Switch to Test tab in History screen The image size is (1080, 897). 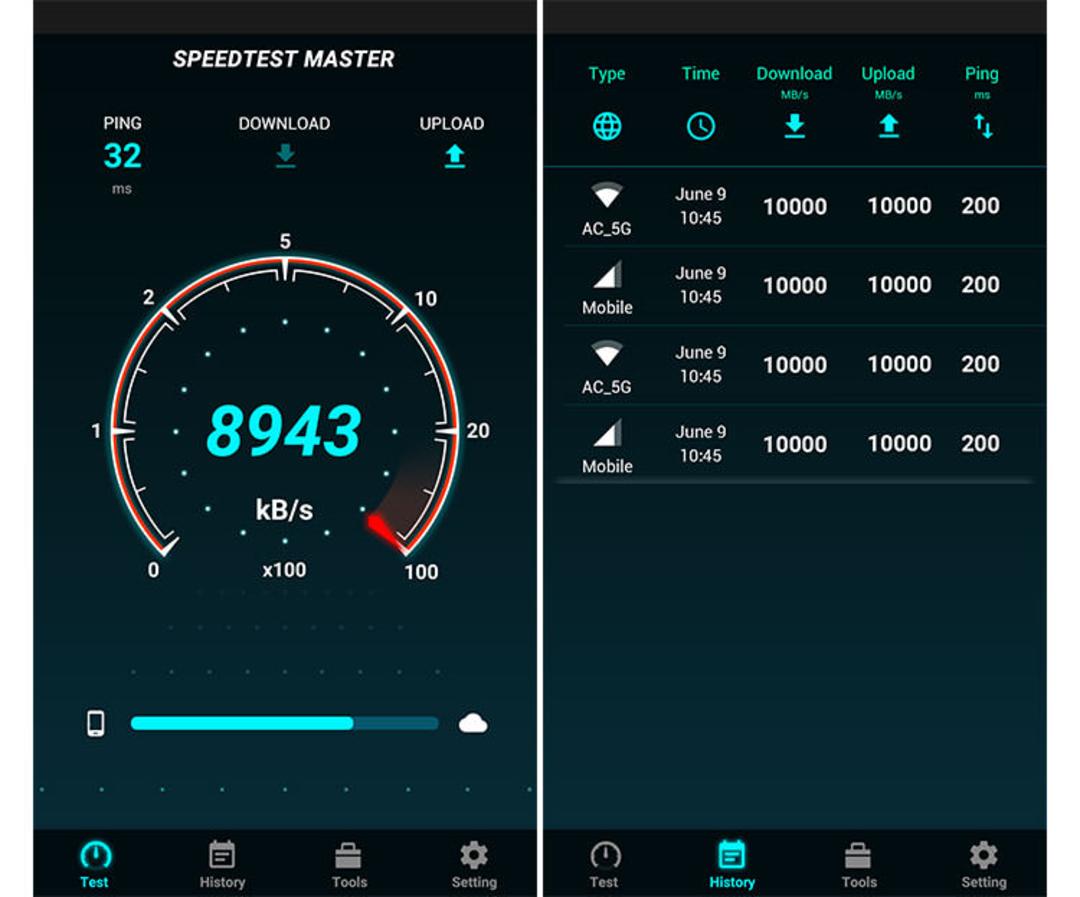coord(605,865)
